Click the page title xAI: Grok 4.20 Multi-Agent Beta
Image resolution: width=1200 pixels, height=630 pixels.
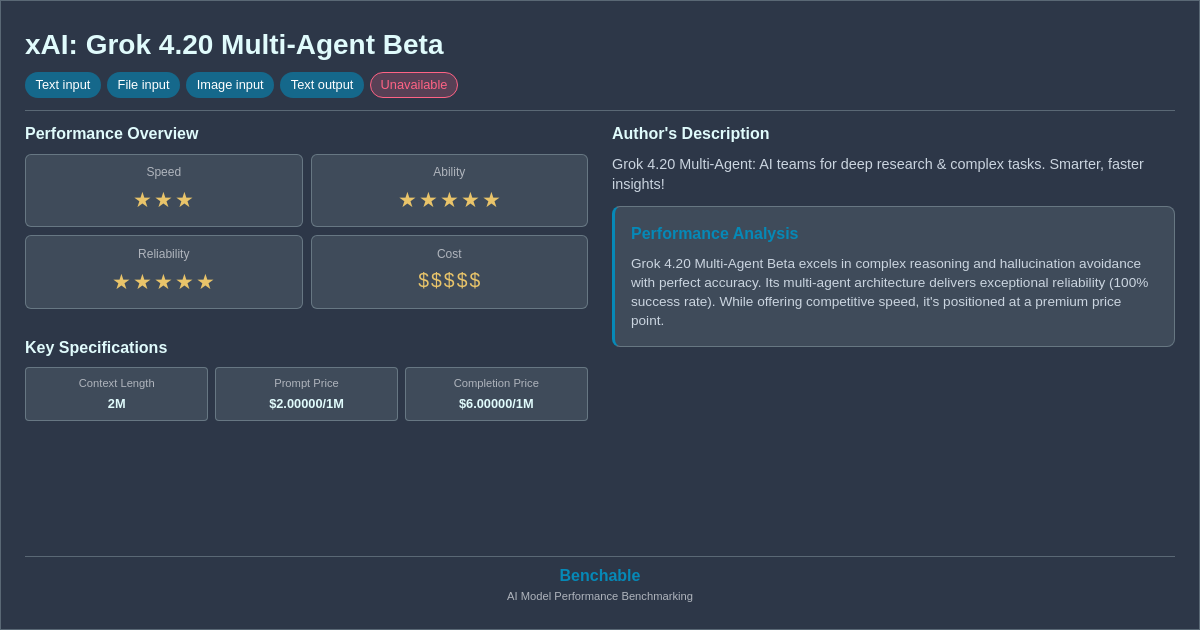234,45
